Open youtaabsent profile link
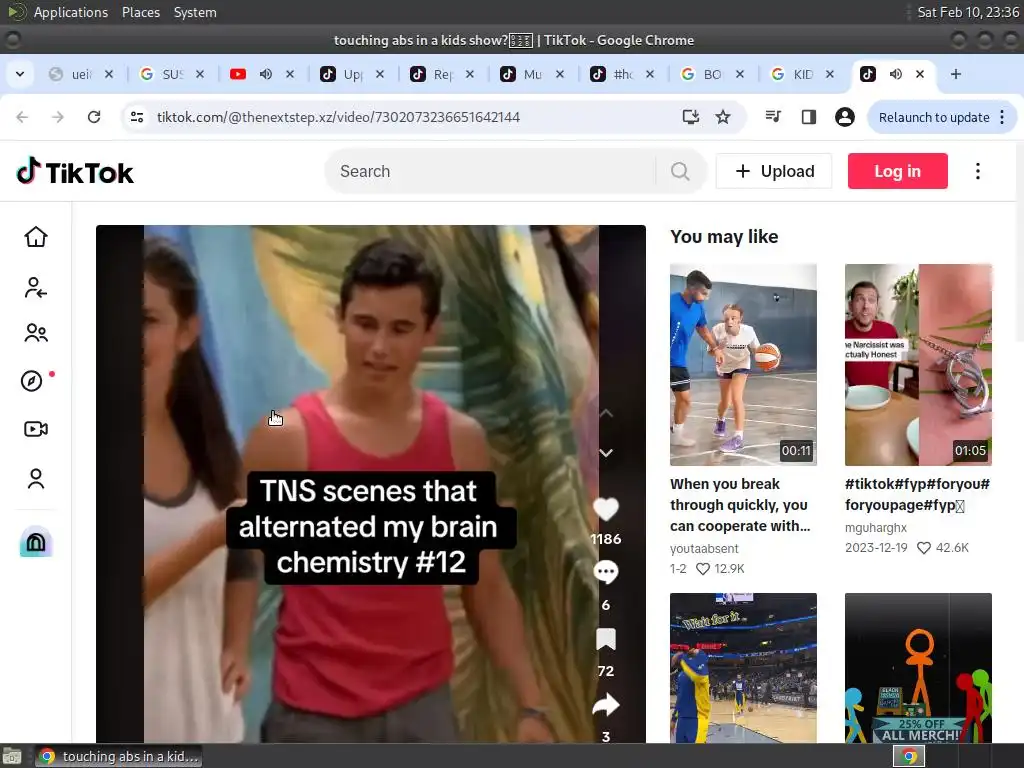Screen dimensions: 1024x768 point(704,549)
